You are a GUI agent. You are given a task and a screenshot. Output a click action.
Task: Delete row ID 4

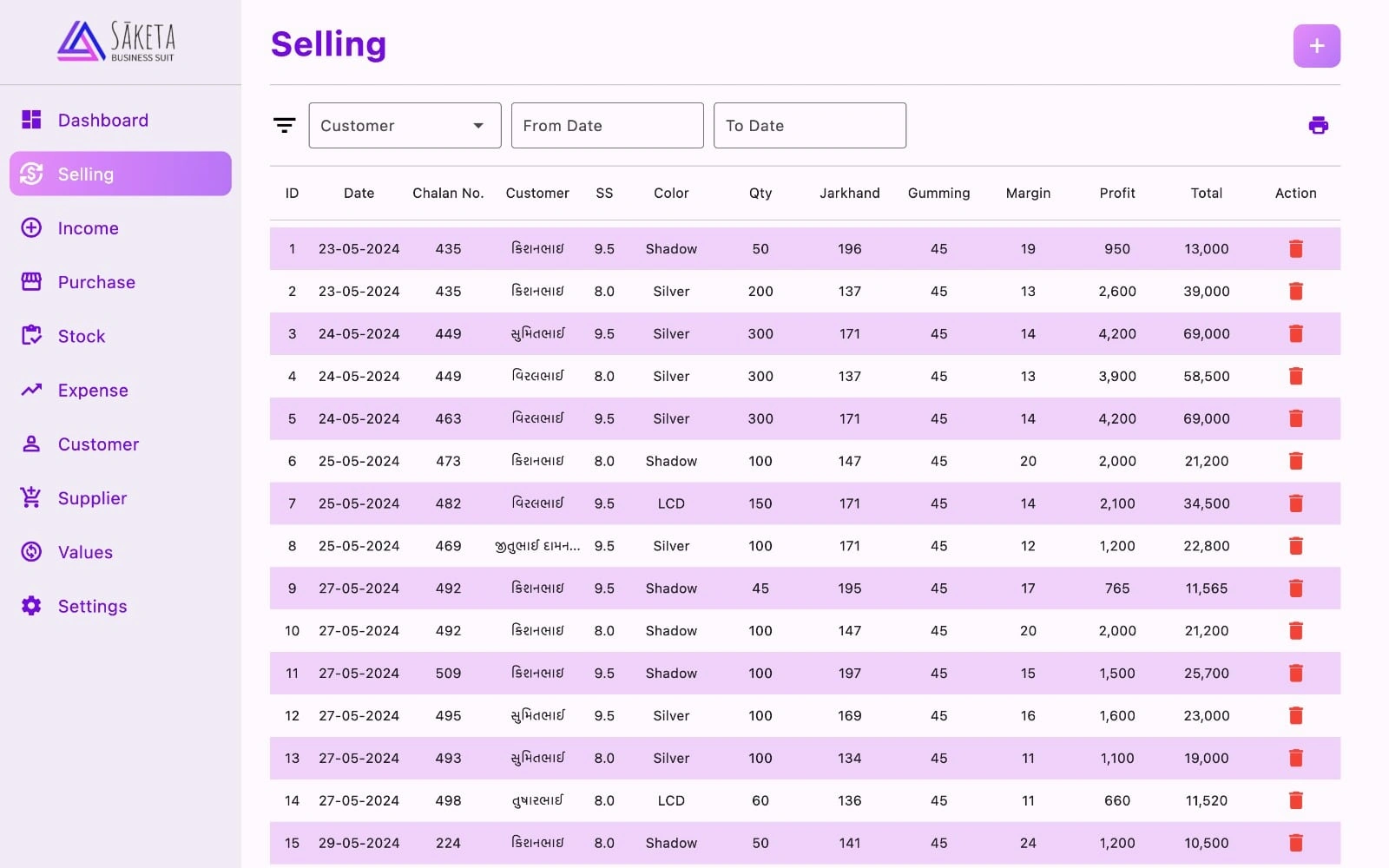1295,376
